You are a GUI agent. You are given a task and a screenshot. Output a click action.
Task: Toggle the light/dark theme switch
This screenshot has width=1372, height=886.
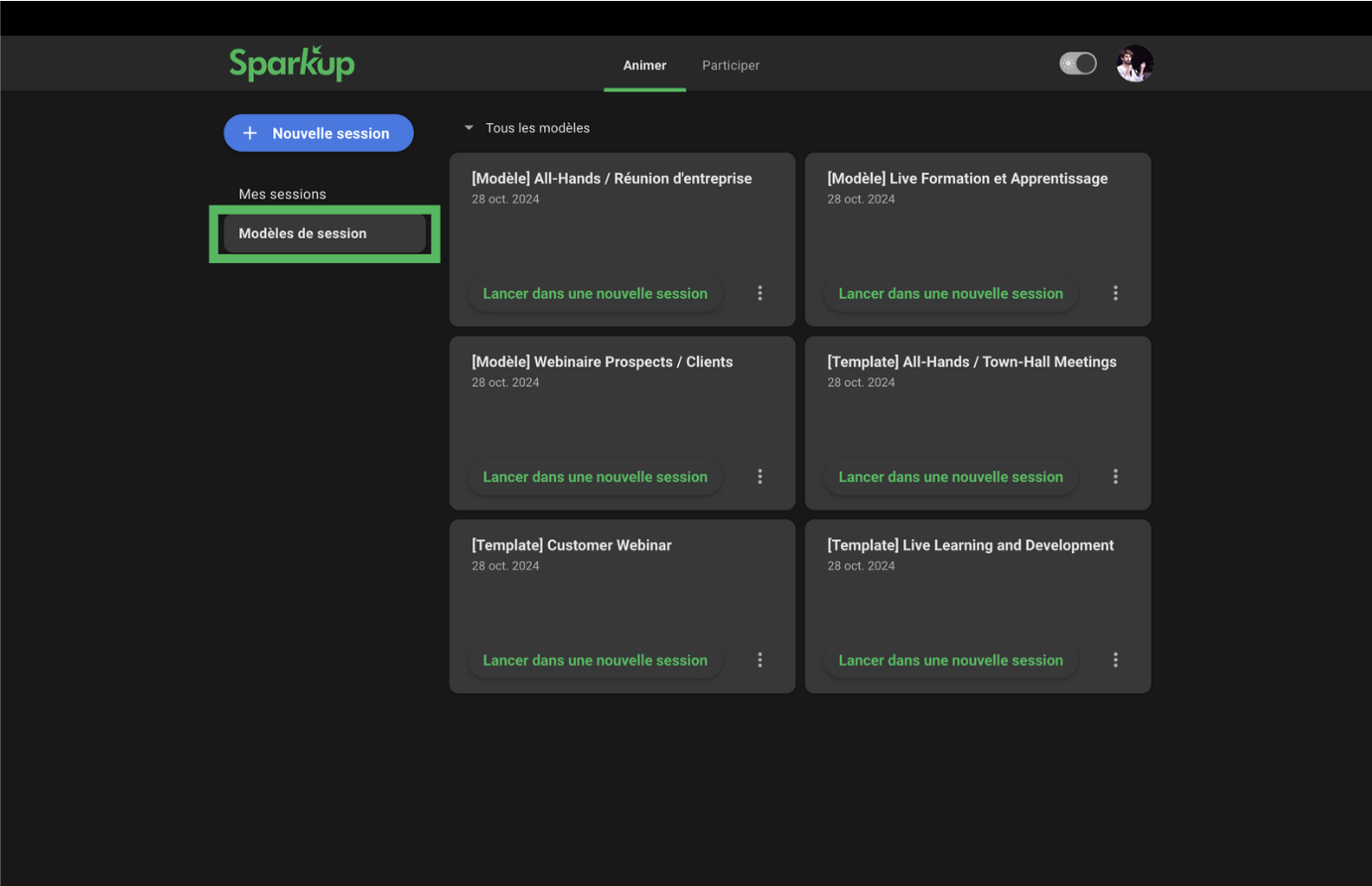click(x=1078, y=64)
